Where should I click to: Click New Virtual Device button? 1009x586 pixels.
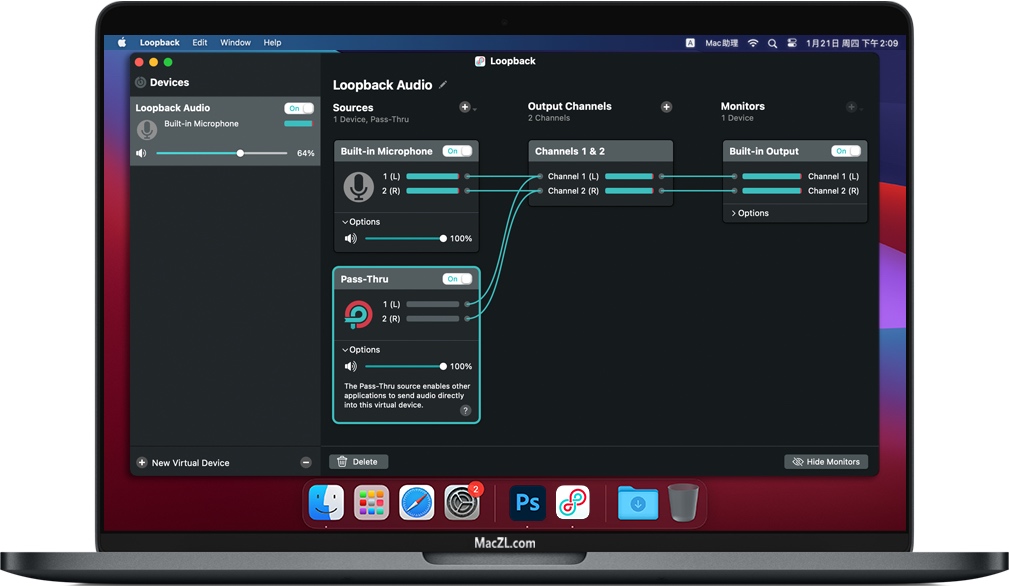coord(183,462)
